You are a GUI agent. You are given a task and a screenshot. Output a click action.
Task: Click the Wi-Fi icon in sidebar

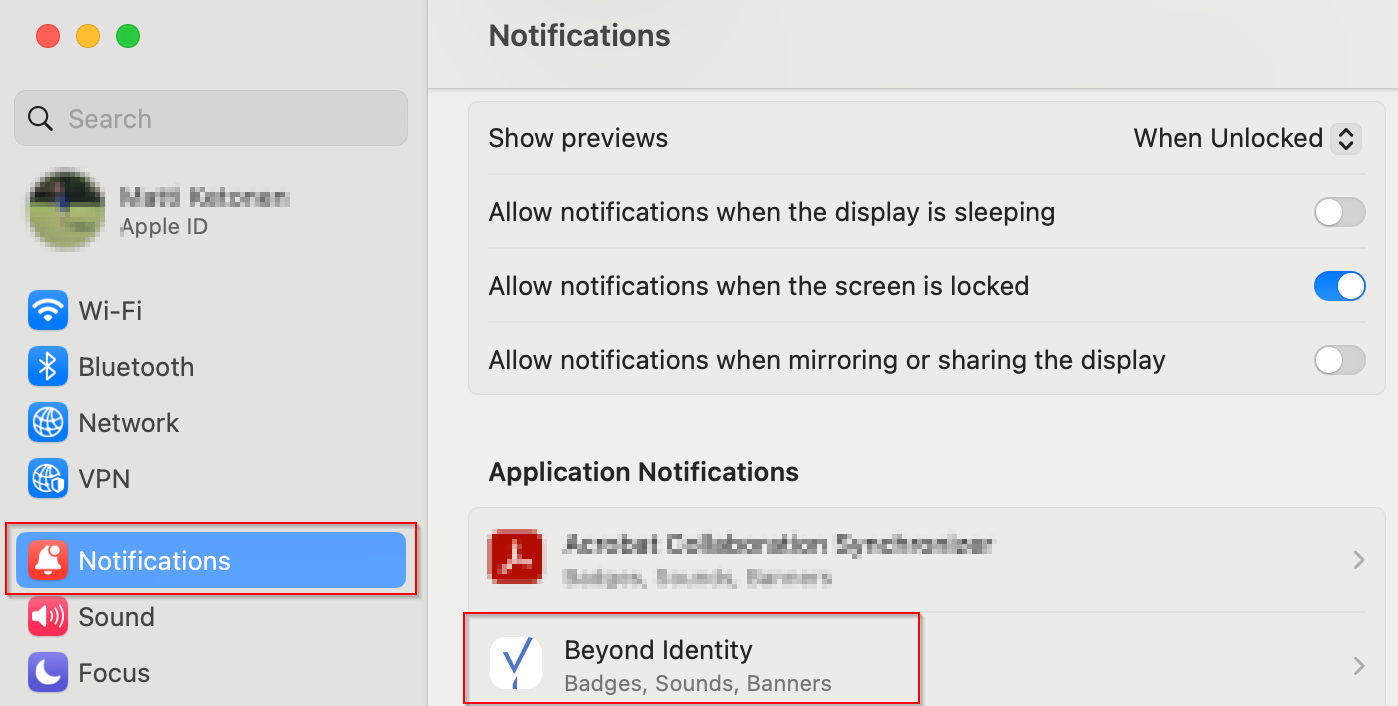(47, 311)
